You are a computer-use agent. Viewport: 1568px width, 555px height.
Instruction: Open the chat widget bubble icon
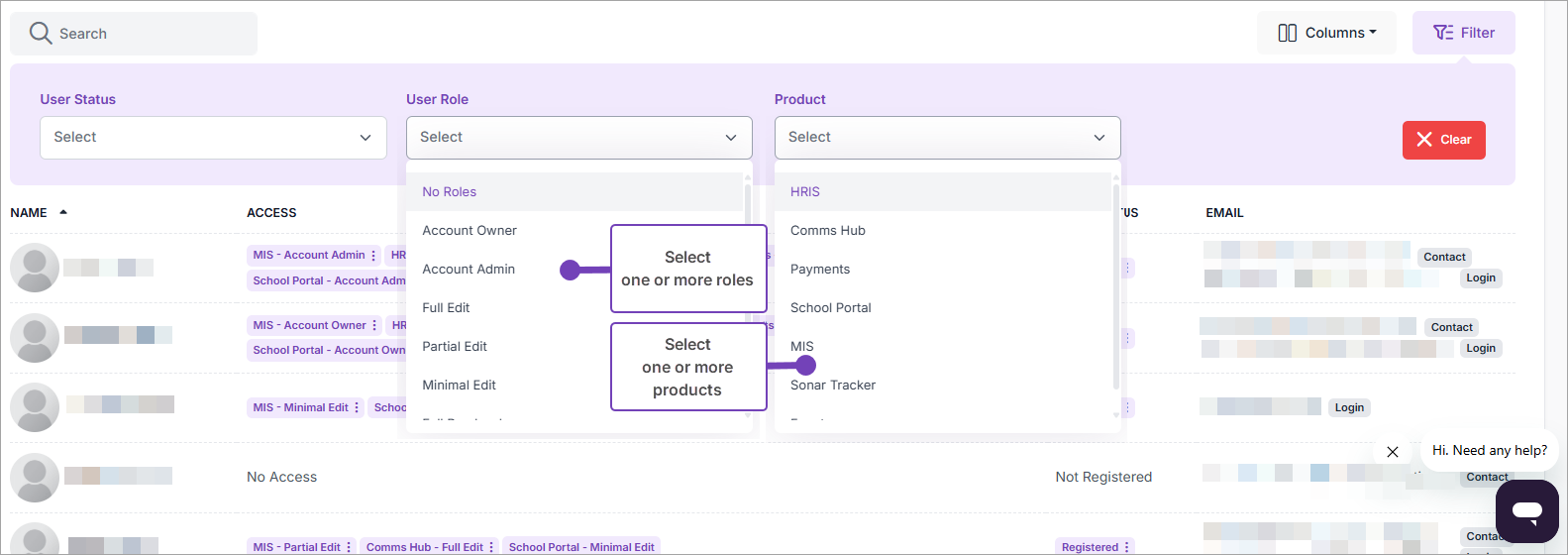pyautogui.click(x=1526, y=511)
